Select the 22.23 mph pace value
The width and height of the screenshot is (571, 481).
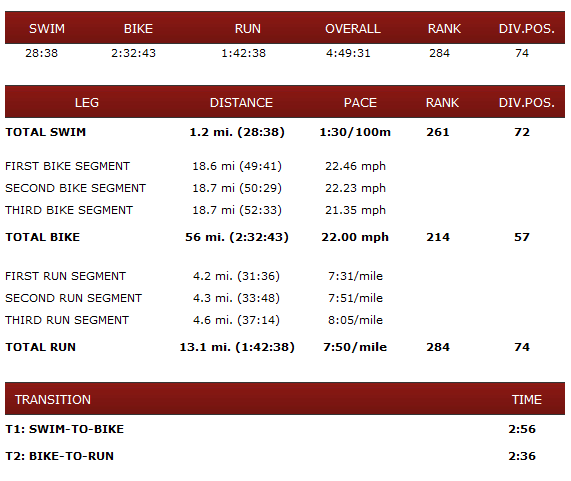pos(355,188)
